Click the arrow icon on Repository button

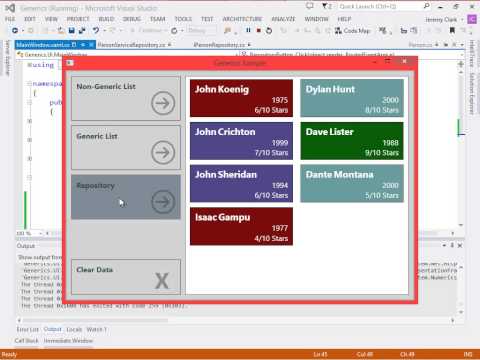pos(163,202)
